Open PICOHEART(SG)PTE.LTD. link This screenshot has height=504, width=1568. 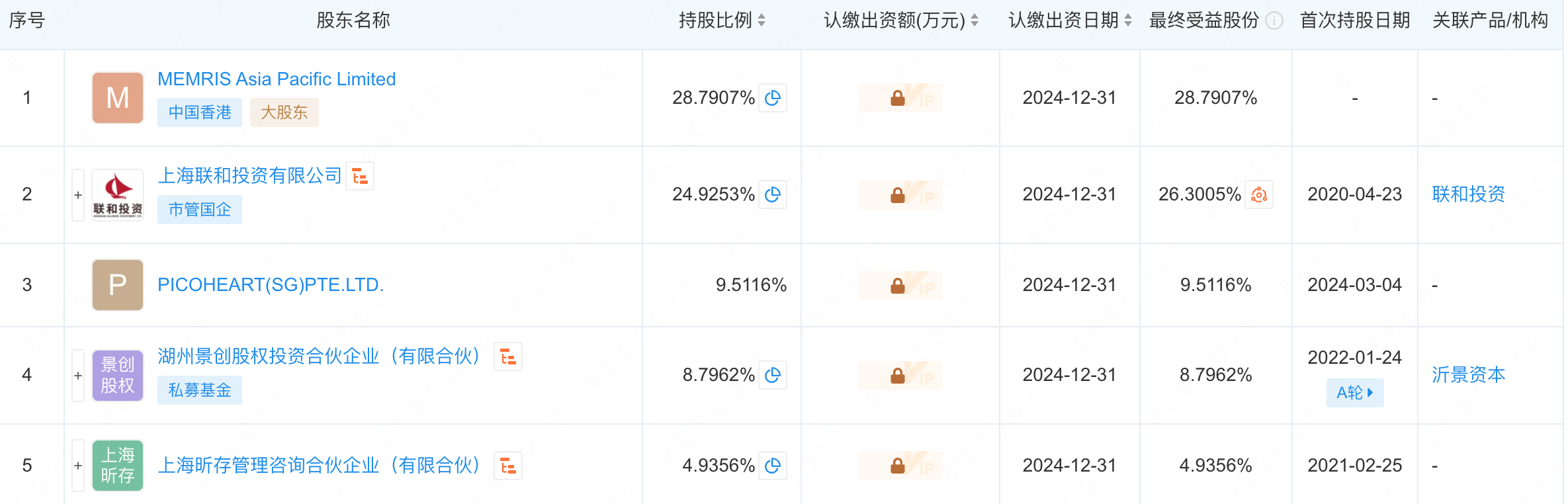pos(271,285)
